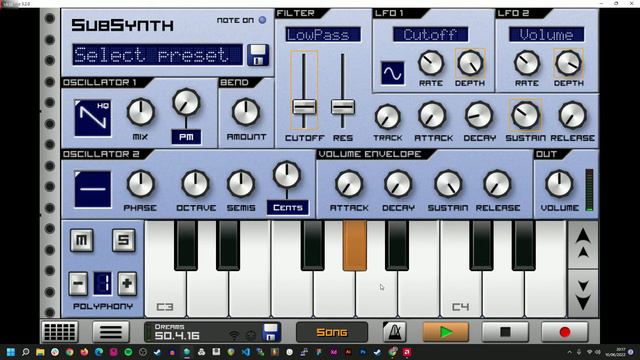Open the main menu hamburger button

point(111,332)
